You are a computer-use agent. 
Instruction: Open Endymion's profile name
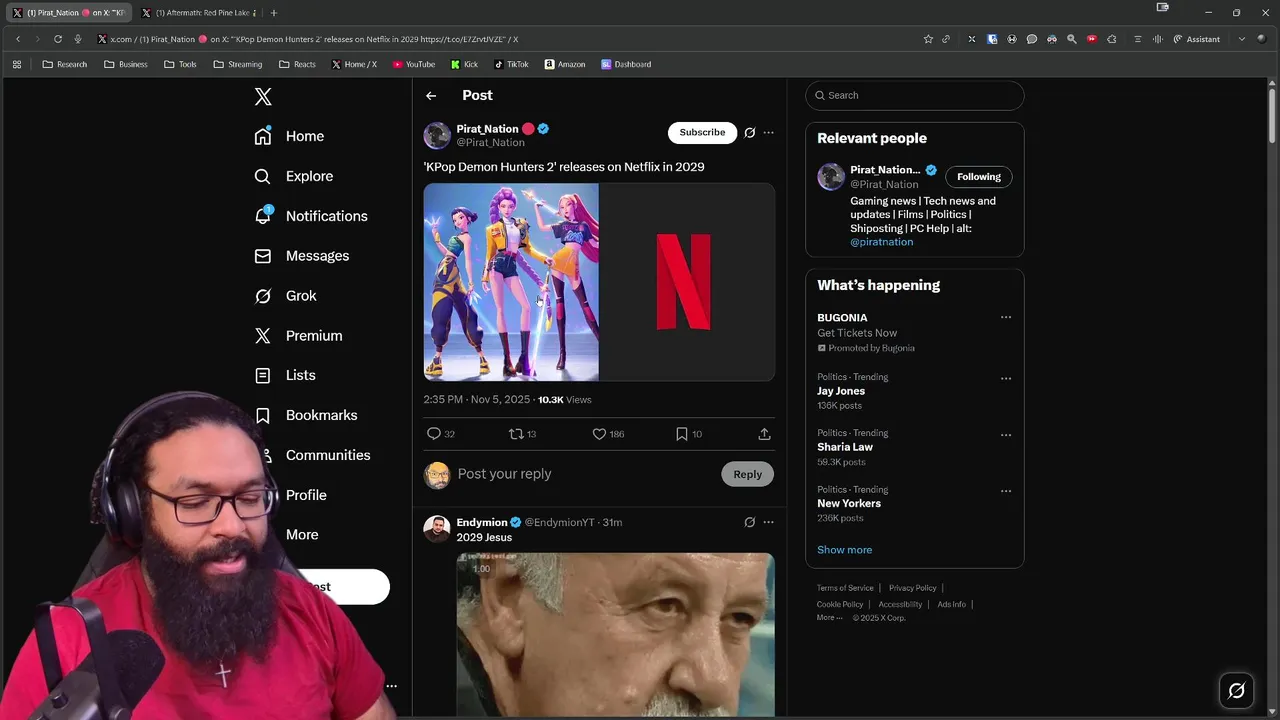[x=482, y=522]
